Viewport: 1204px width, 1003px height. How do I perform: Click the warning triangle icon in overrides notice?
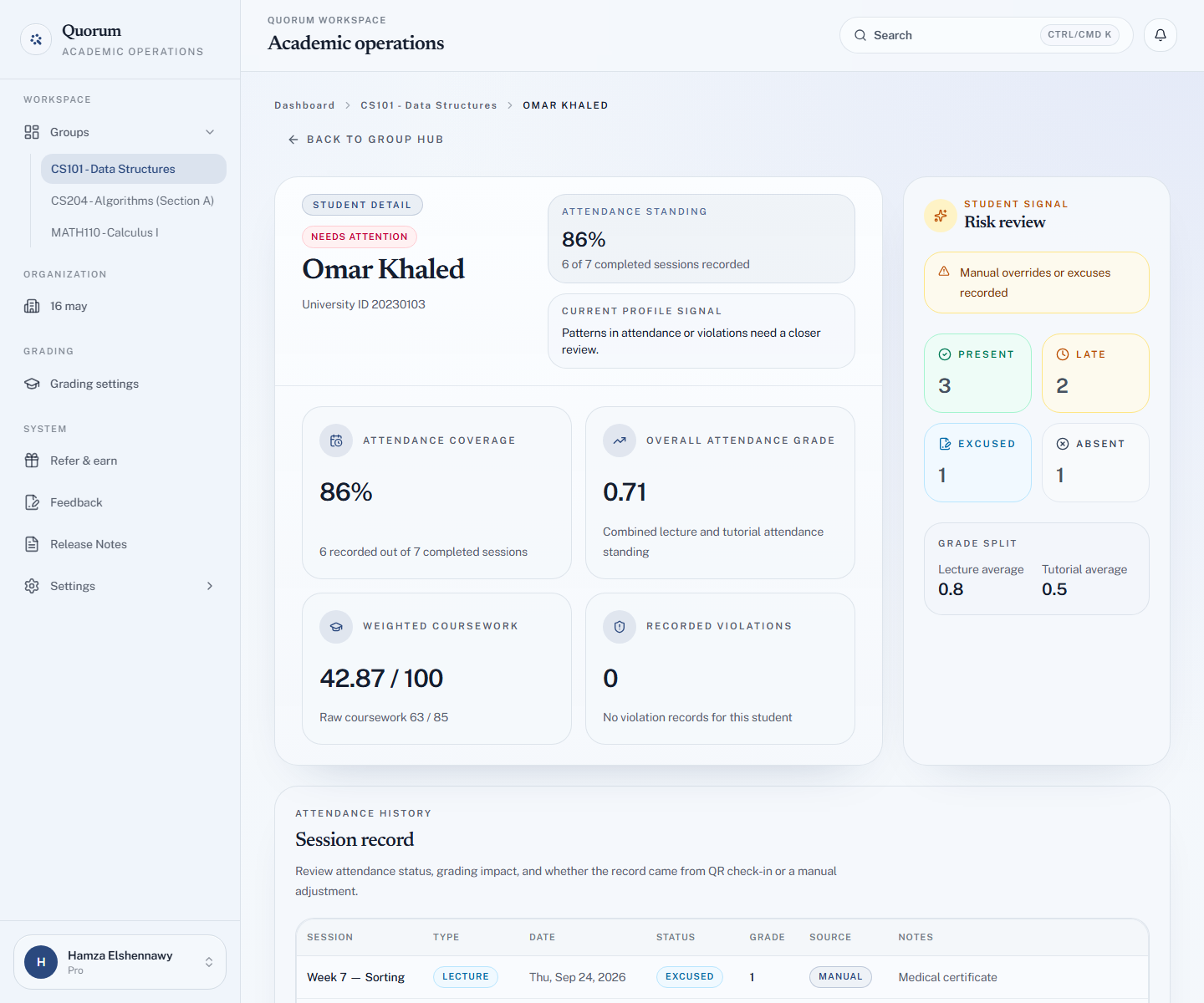944,272
